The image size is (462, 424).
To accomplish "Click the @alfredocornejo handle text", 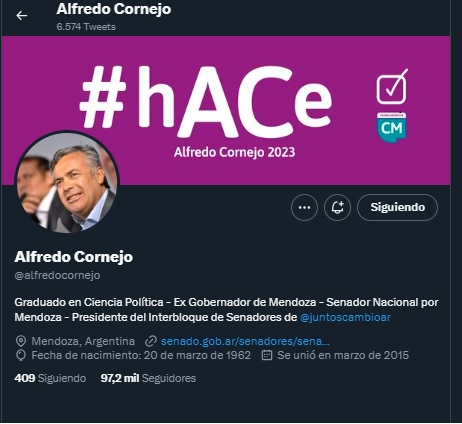I will point(57,275).
